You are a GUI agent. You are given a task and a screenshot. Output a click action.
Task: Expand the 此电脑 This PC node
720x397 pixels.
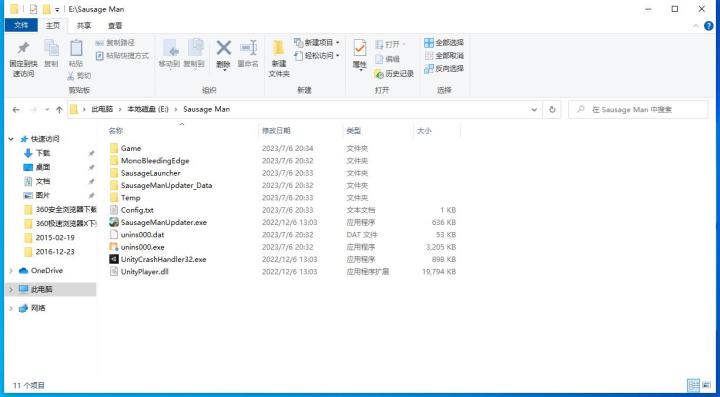(11, 290)
